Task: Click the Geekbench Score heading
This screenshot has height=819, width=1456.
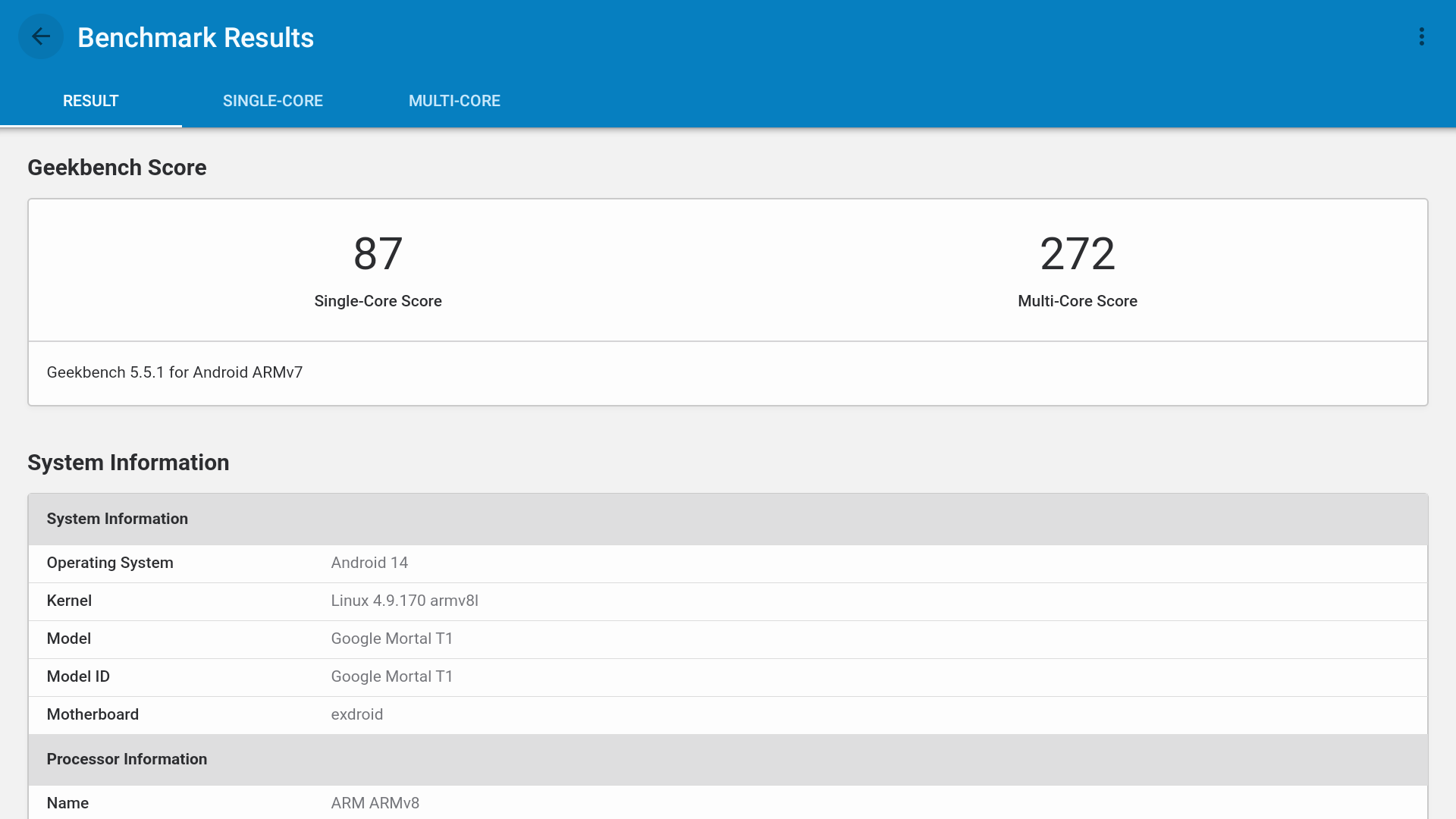Action: (117, 168)
